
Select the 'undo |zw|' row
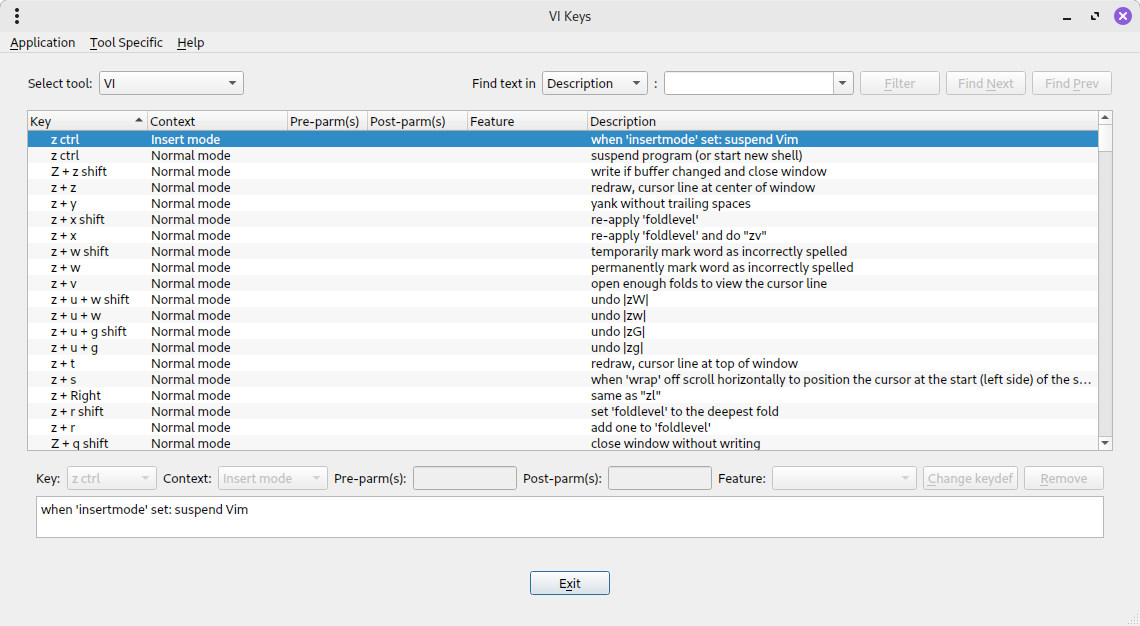tap(563, 315)
